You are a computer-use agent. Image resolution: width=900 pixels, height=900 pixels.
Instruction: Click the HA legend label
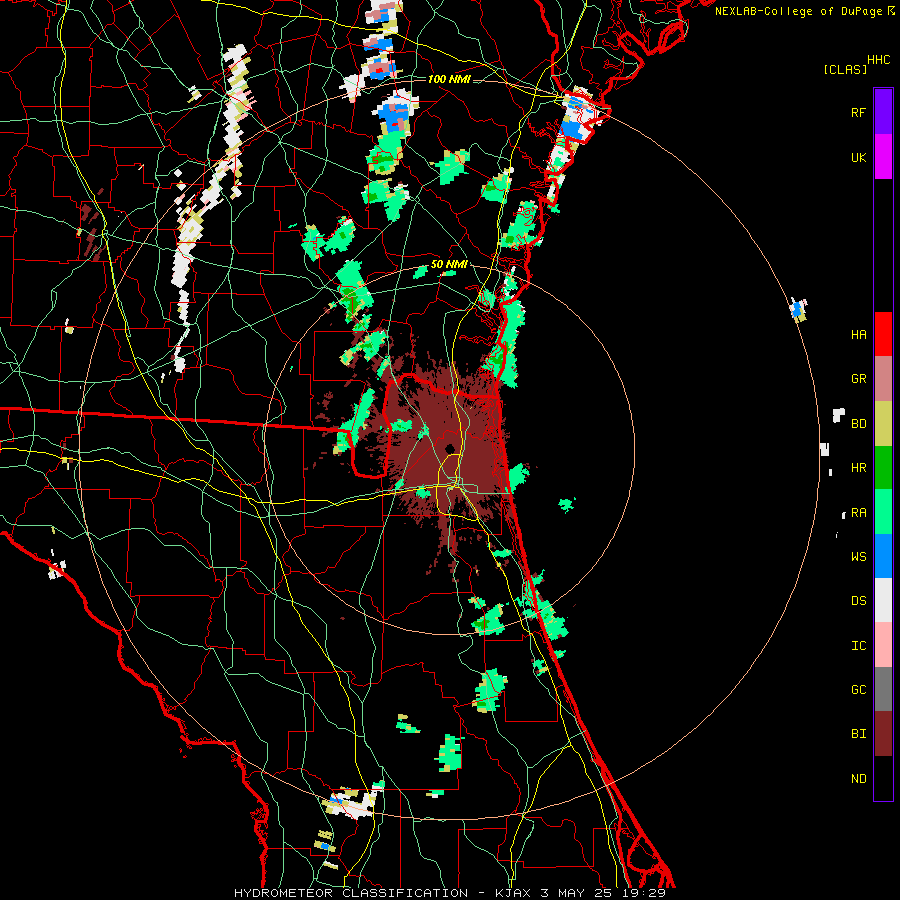858,335
